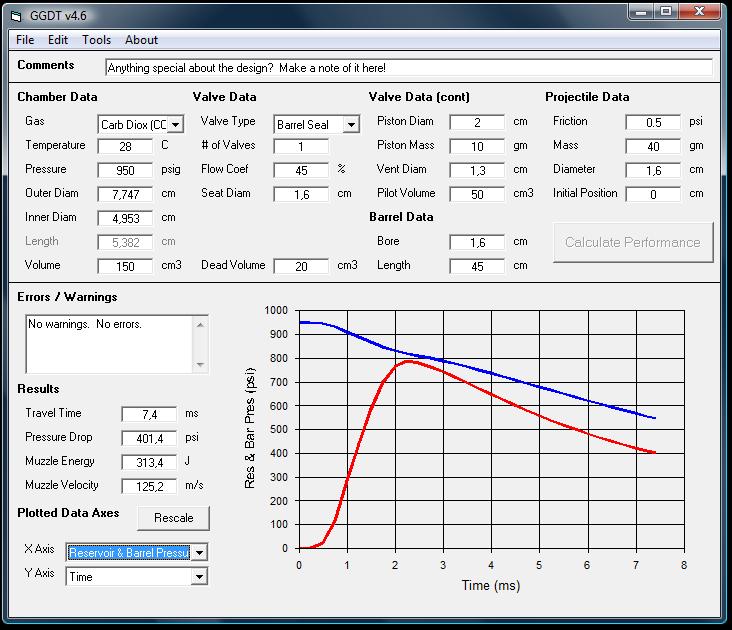Open the File menu
Image resolution: width=732 pixels, height=630 pixels.
(25, 40)
